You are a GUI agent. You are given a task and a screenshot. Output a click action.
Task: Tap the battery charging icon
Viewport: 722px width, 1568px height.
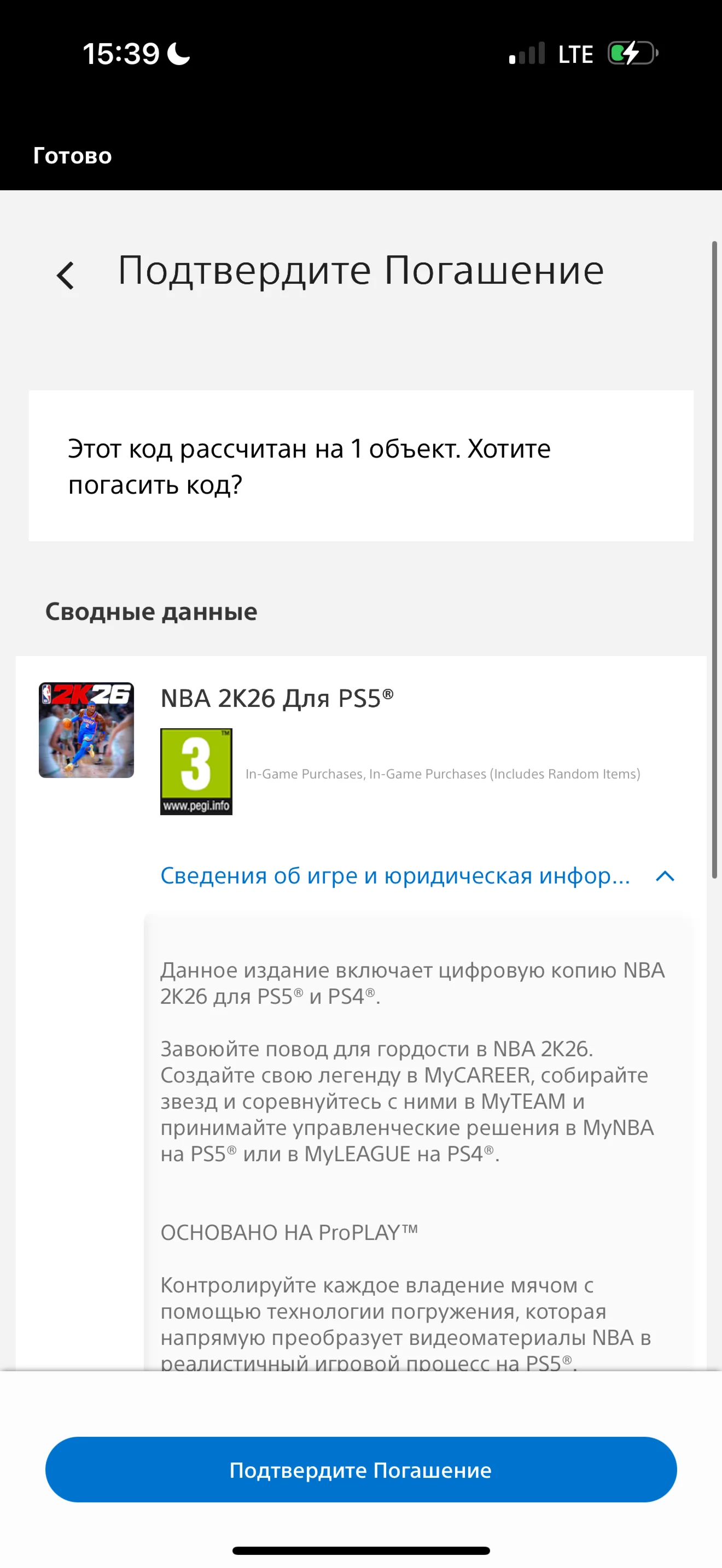tap(633, 54)
